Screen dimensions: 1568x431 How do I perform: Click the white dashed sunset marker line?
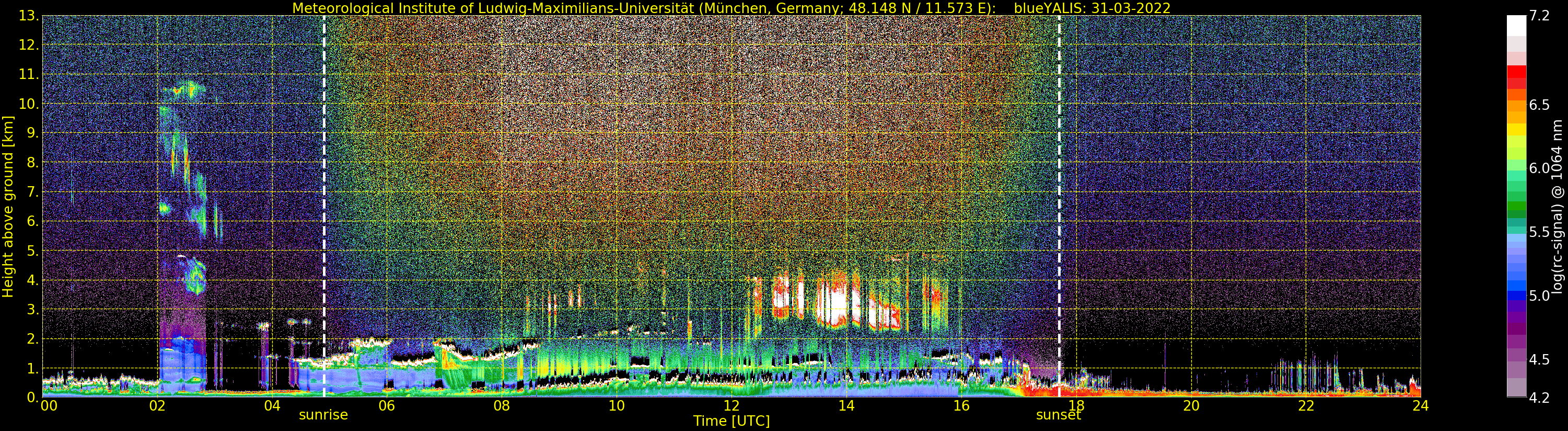click(x=1059, y=206)
